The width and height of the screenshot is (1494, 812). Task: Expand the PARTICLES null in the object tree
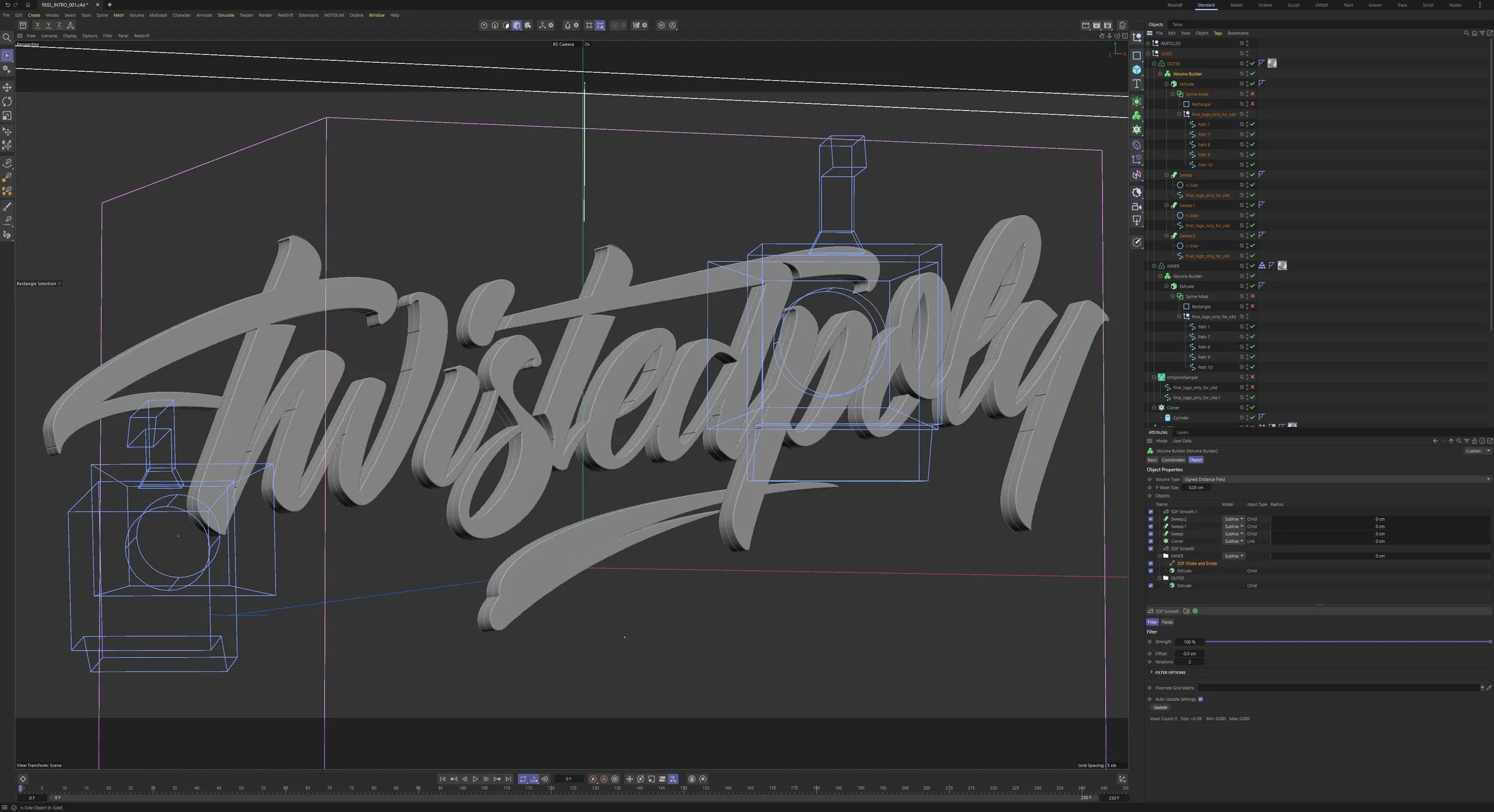(1148, 44)
